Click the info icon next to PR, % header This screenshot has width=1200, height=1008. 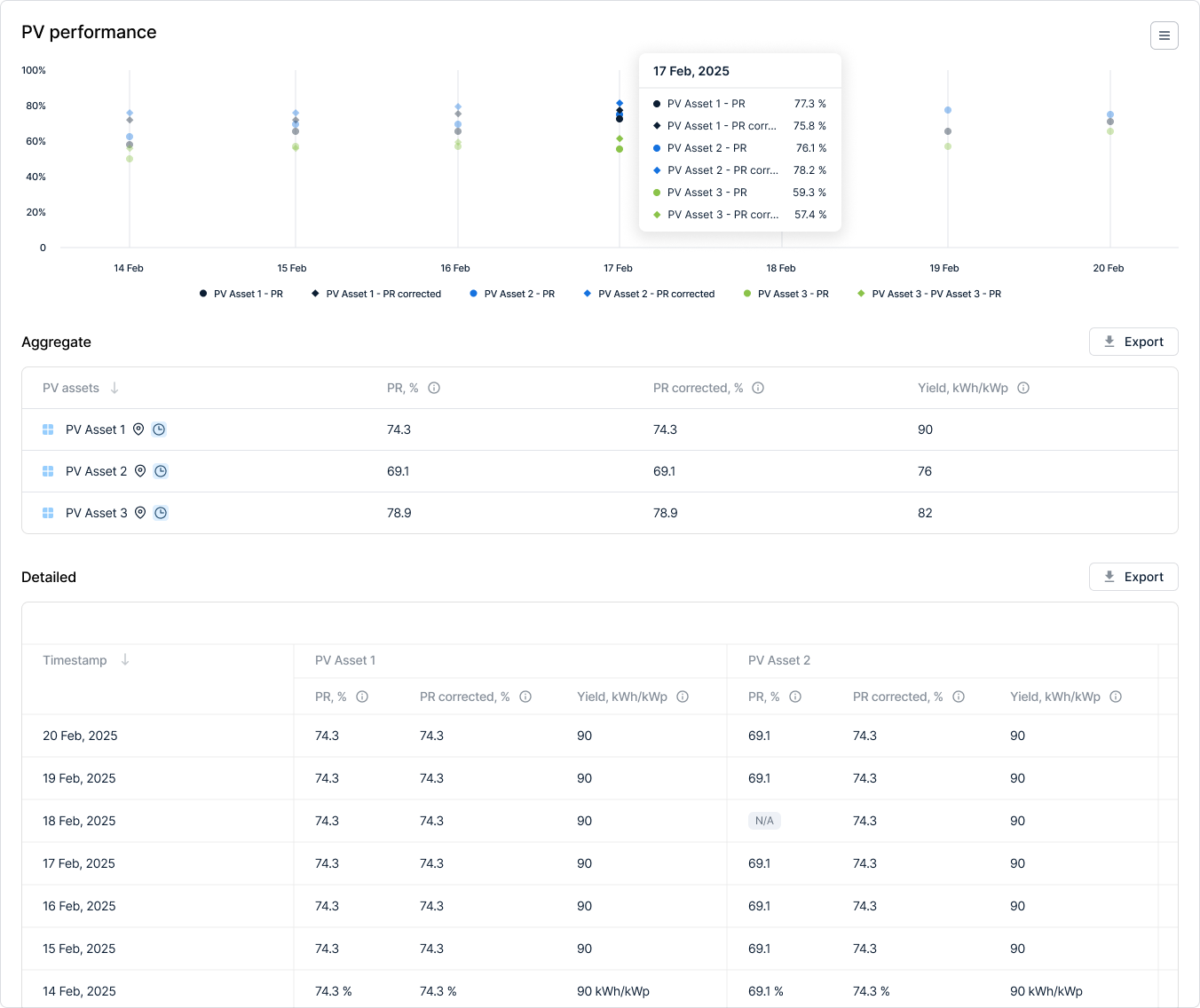tap(434, 388)
